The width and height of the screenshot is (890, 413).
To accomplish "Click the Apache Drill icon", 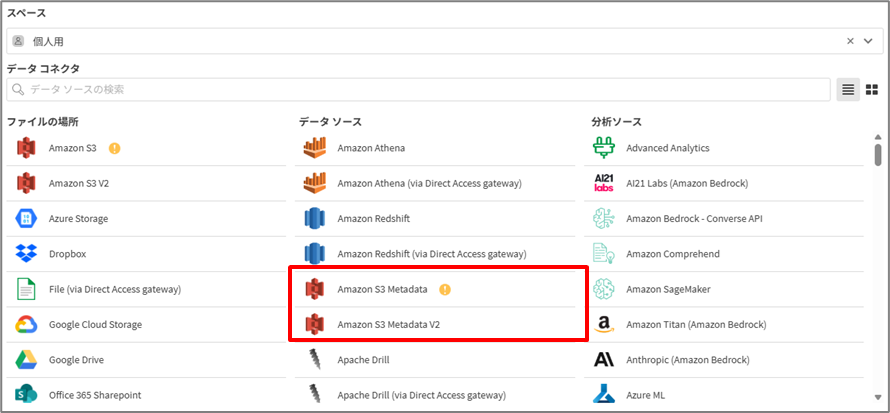I will [315, 360].
